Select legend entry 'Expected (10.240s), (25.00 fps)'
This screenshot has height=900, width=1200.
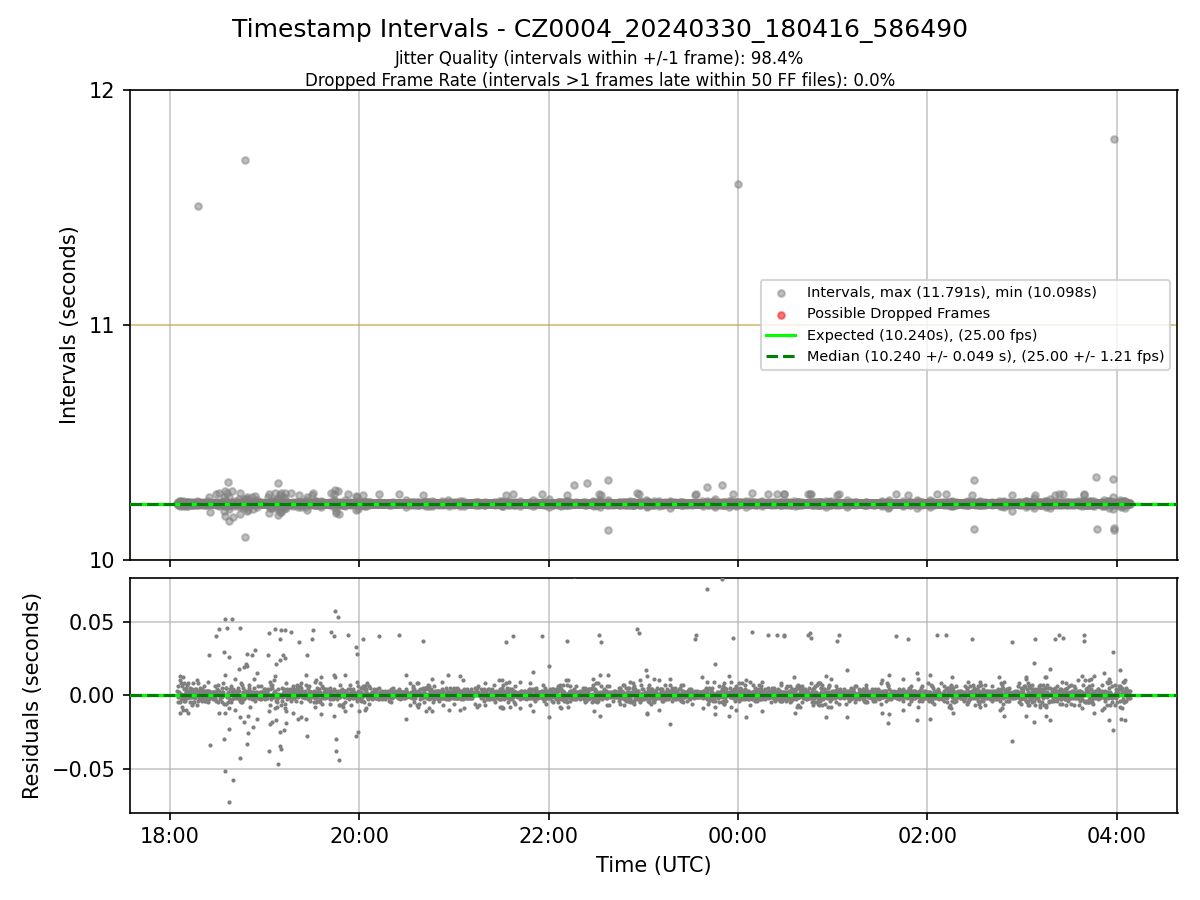922,335
